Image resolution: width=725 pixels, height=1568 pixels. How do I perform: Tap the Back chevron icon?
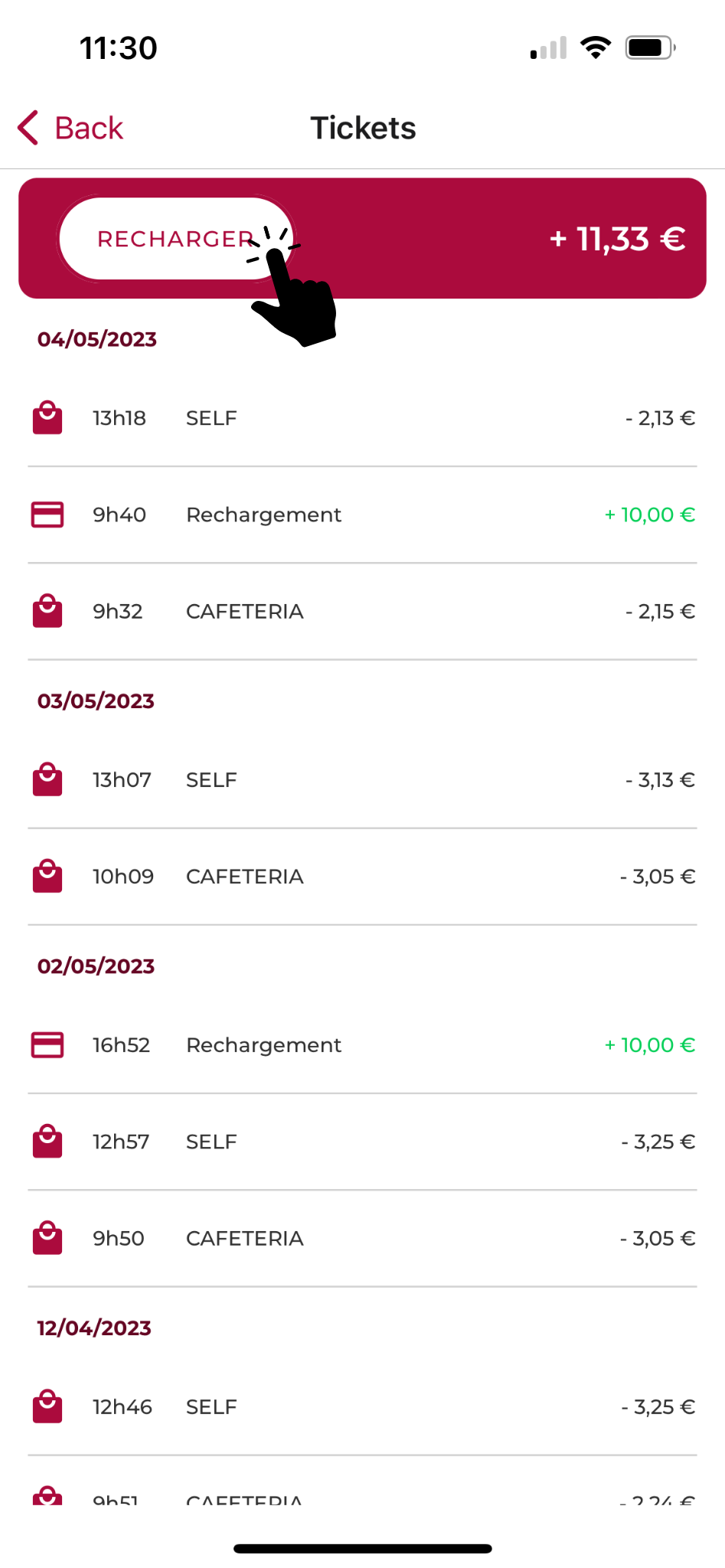click(28, 128)
